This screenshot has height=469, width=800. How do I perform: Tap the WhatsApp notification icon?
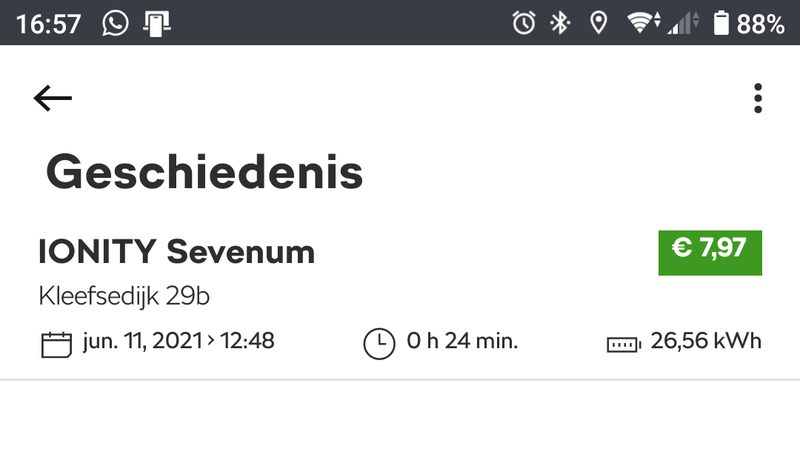[x=116, y=23]
